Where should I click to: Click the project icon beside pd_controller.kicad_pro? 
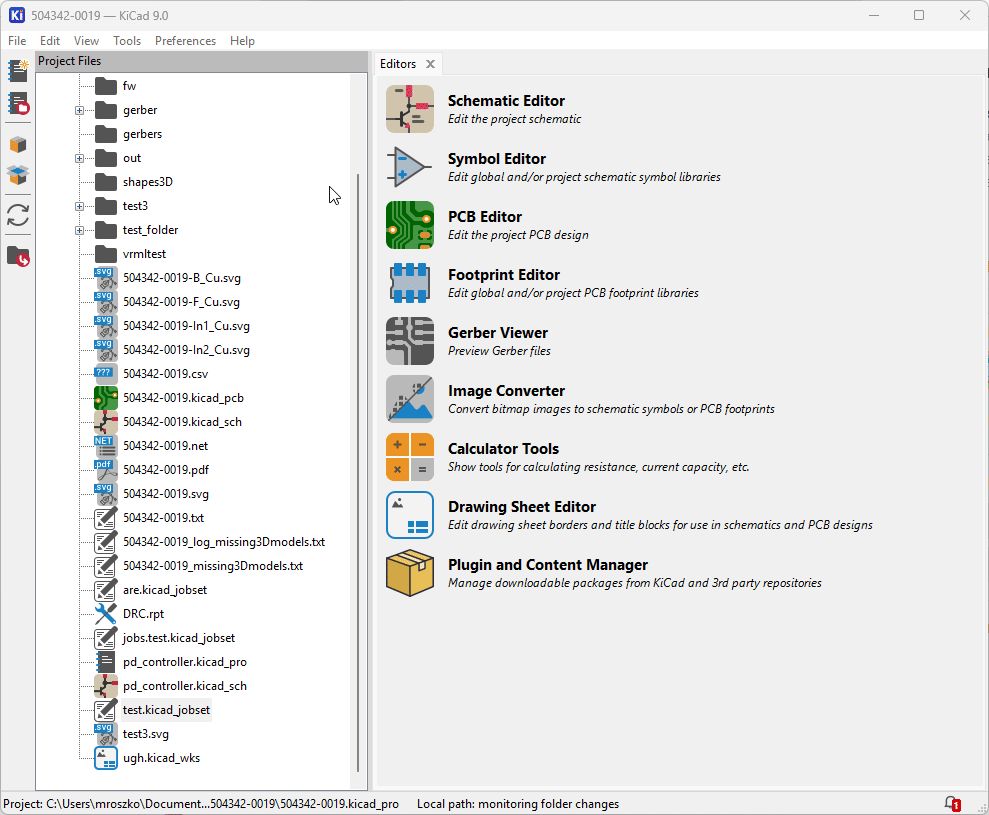(106, 662)
